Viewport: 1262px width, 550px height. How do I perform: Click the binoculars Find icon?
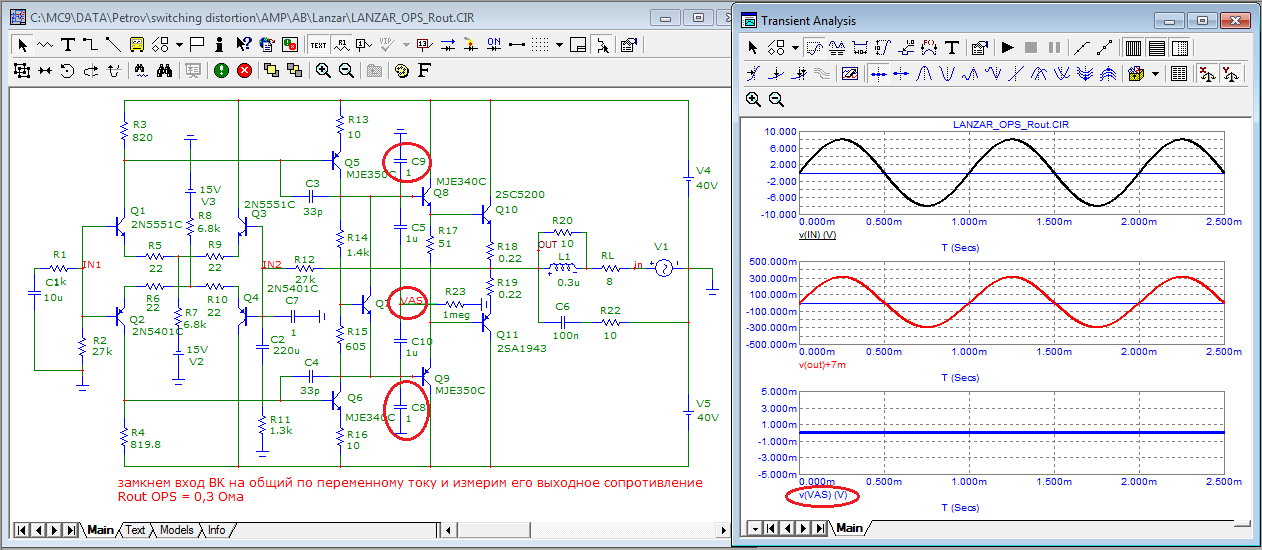[x=165, y=71]
